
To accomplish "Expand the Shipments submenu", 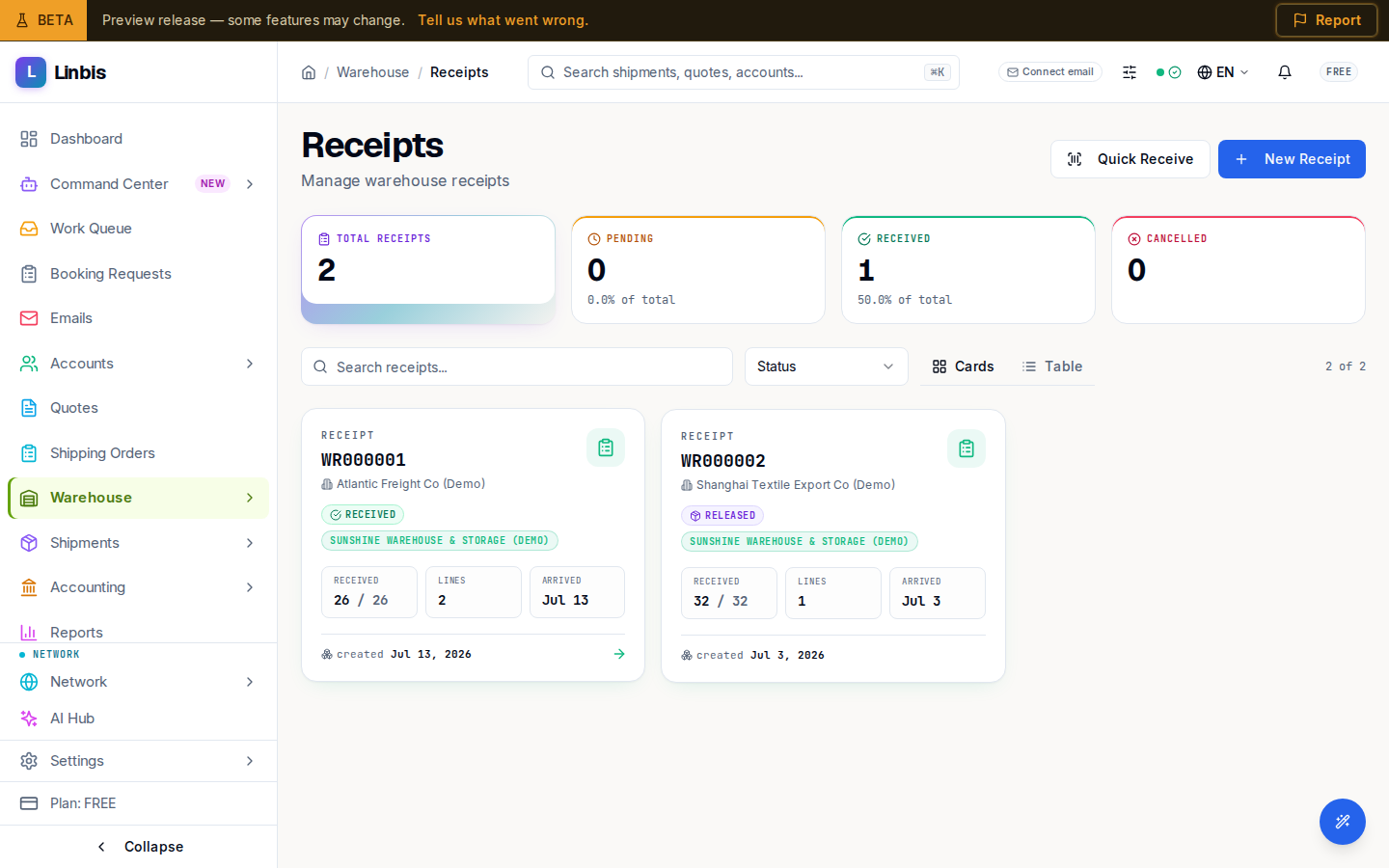I will click(x=250, y=543).
